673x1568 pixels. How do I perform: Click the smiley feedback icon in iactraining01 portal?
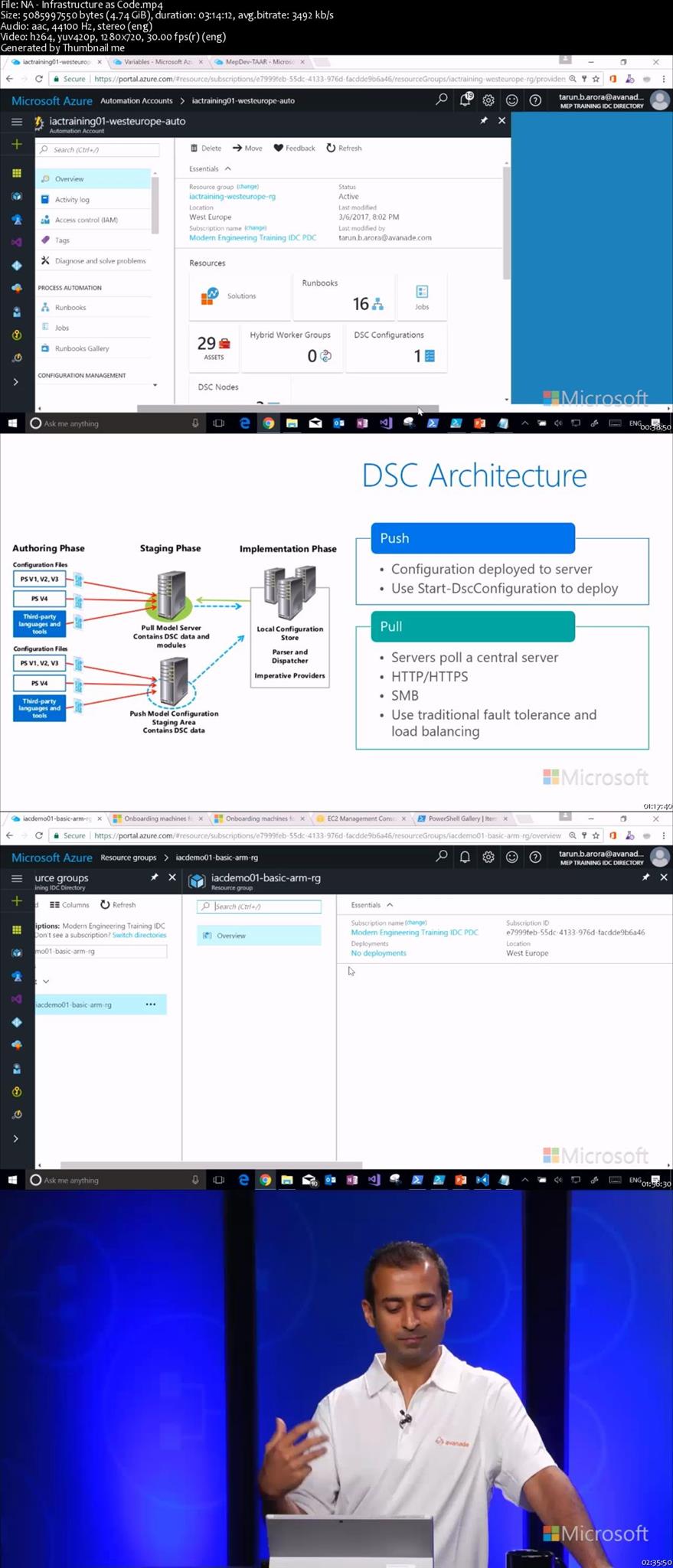tap(512, 100)
